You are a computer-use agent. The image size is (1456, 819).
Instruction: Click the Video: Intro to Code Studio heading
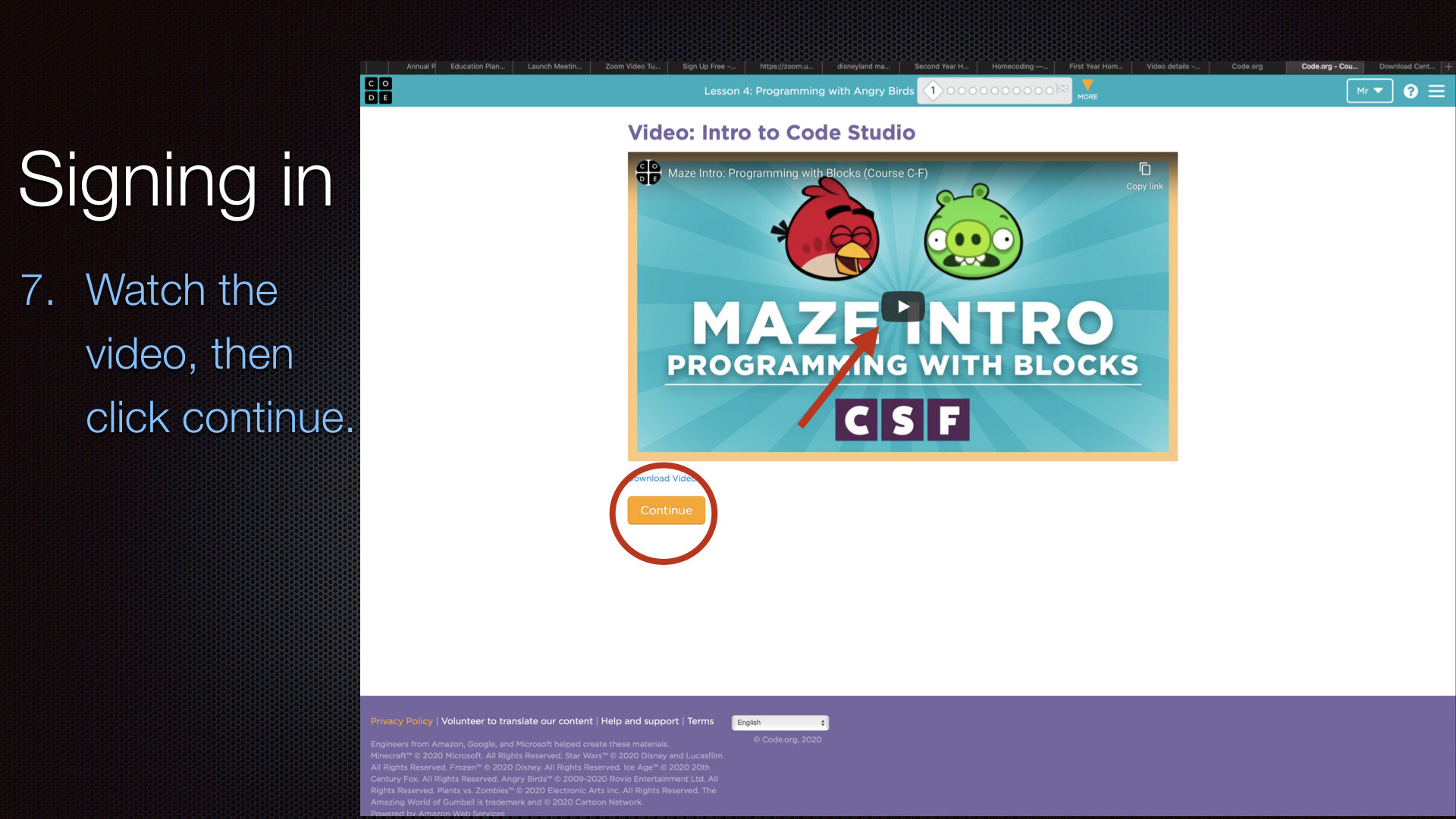[x=771, y=133]
